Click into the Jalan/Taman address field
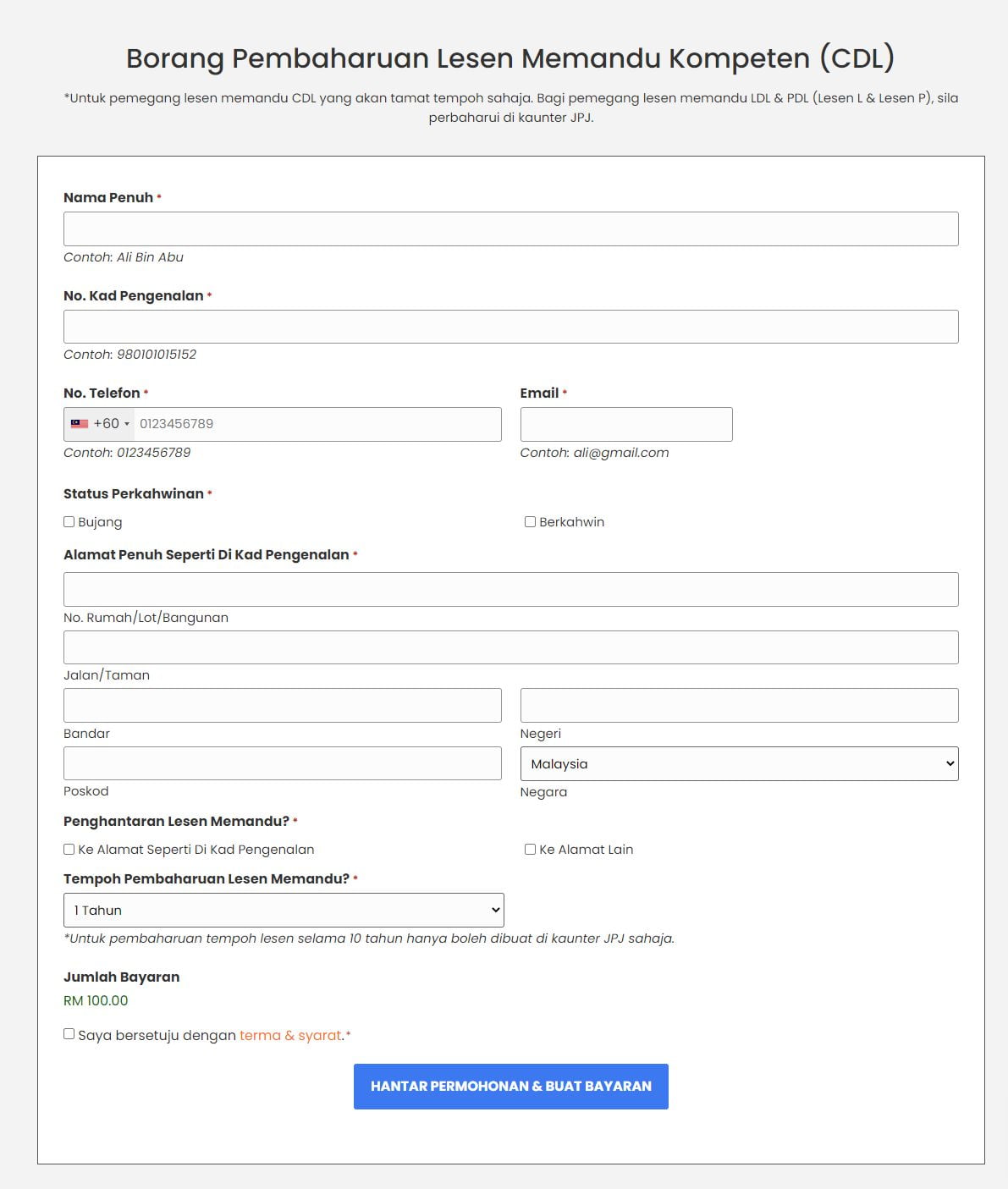 click(x=511, y=647)
